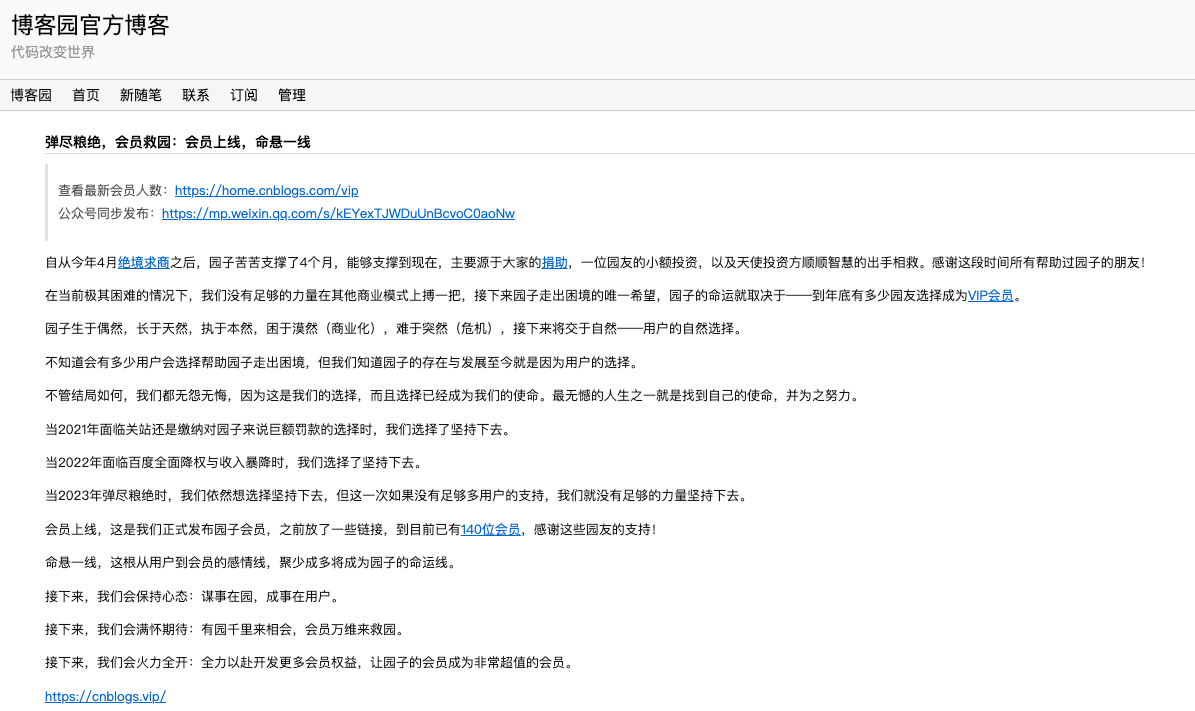Open the post title 弹尽粮绝，会员救园
Viewport: 1195px width, 711px height.
click(178, 143)
